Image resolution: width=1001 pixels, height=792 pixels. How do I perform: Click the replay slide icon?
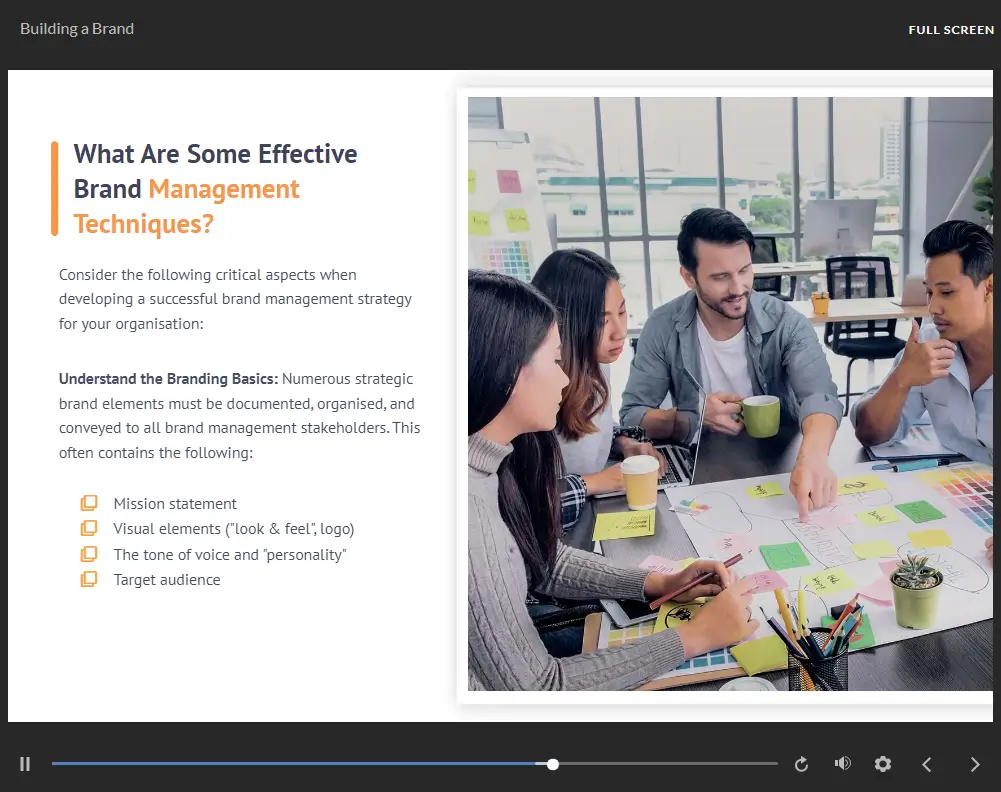[x=801, y=764]
